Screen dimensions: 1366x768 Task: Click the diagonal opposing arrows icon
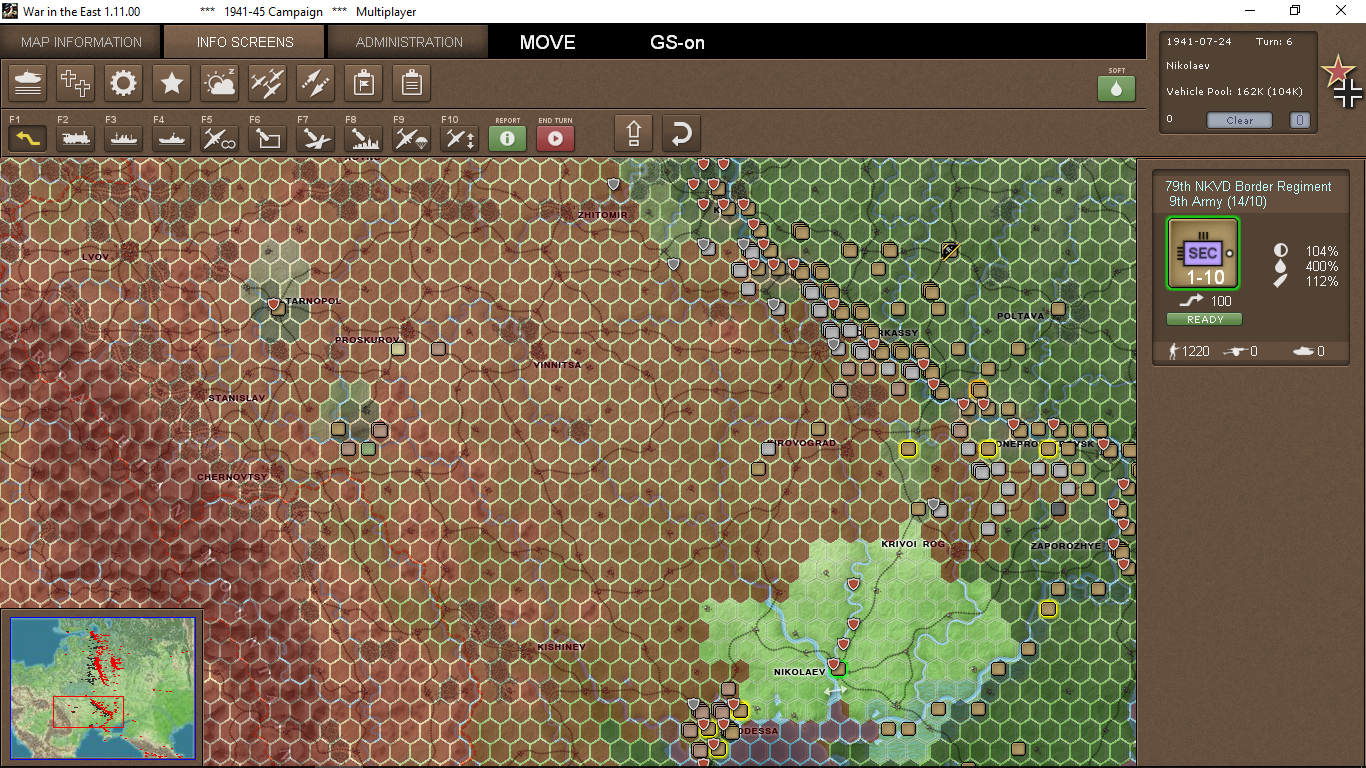click(316, 82)
